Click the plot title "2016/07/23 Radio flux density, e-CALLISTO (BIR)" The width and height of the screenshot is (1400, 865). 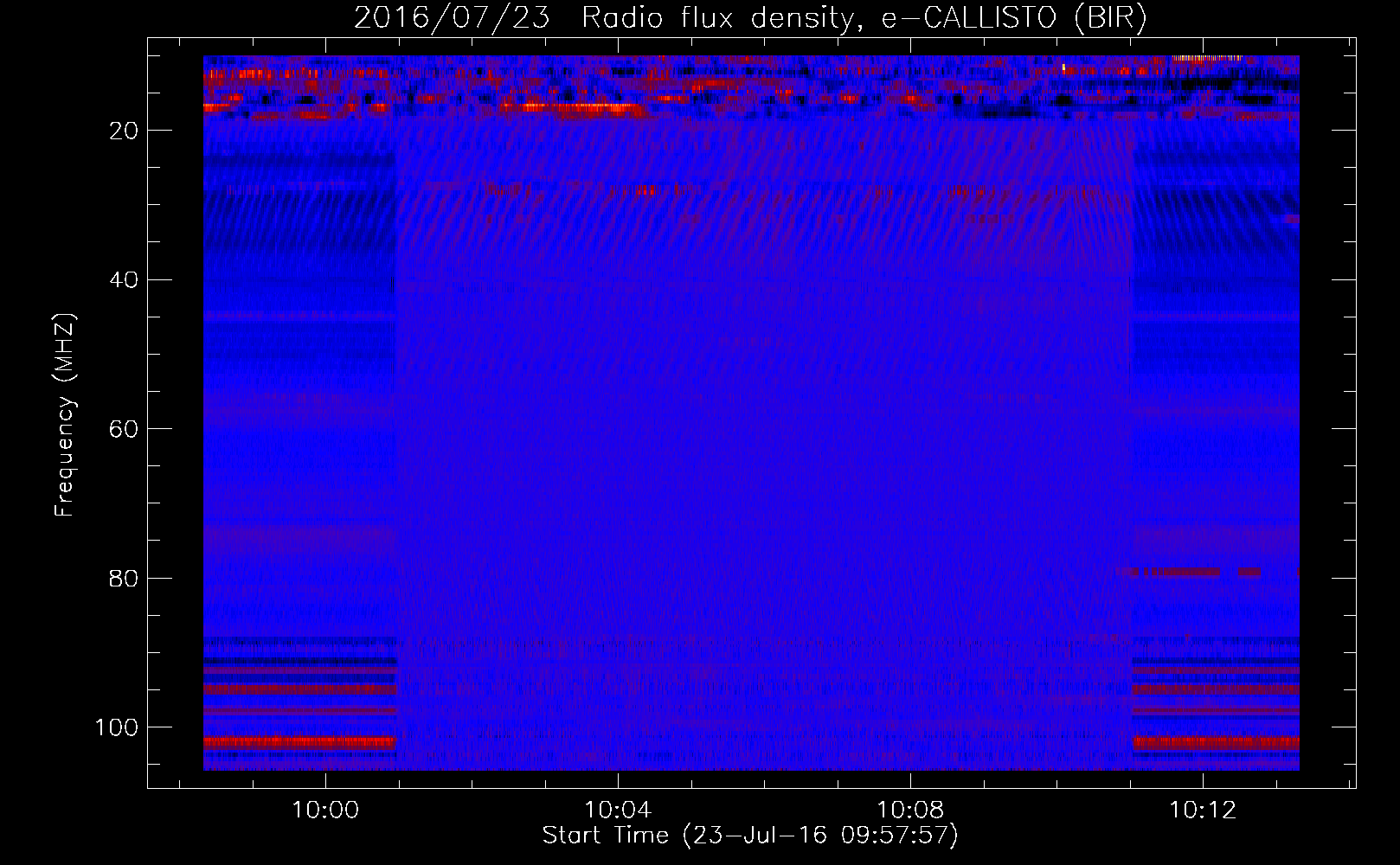[750, 17]
